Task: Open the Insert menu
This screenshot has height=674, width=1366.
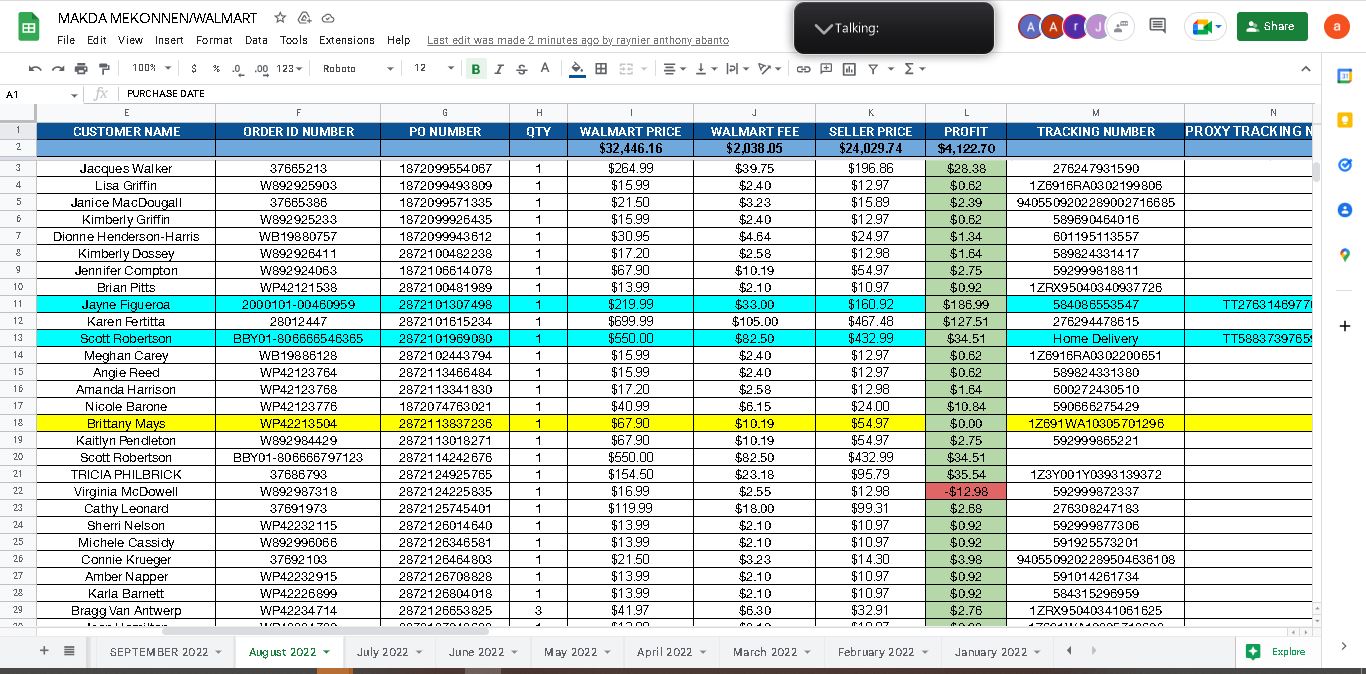Action: (x=169, y=40)
